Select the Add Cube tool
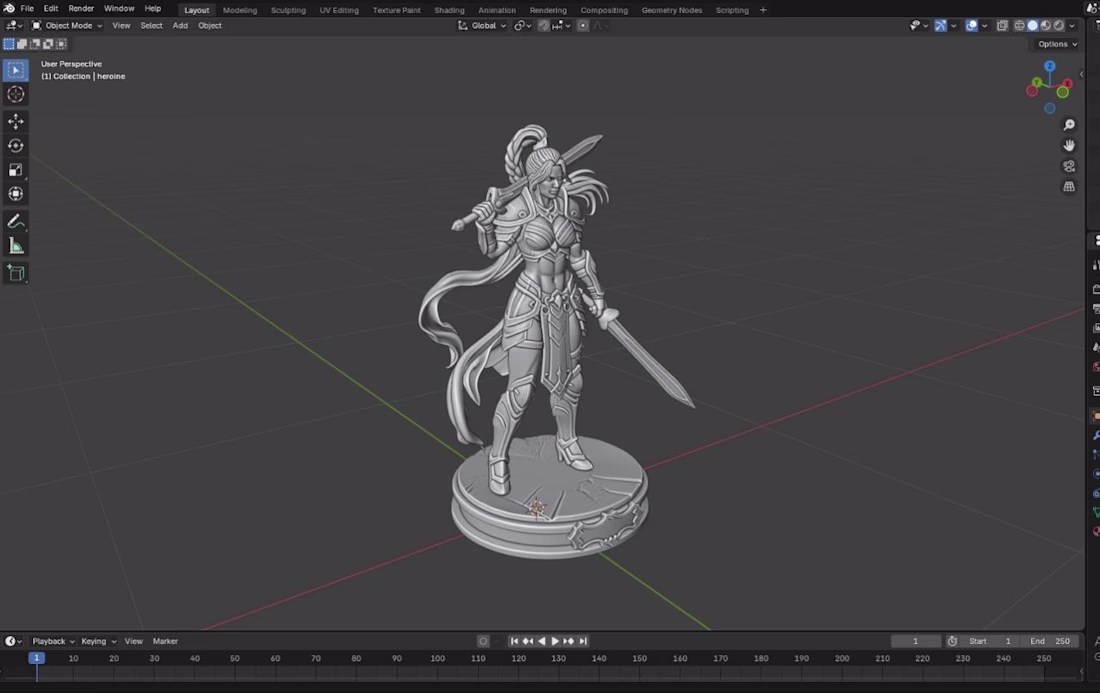1100x693 pixels. 15,273
